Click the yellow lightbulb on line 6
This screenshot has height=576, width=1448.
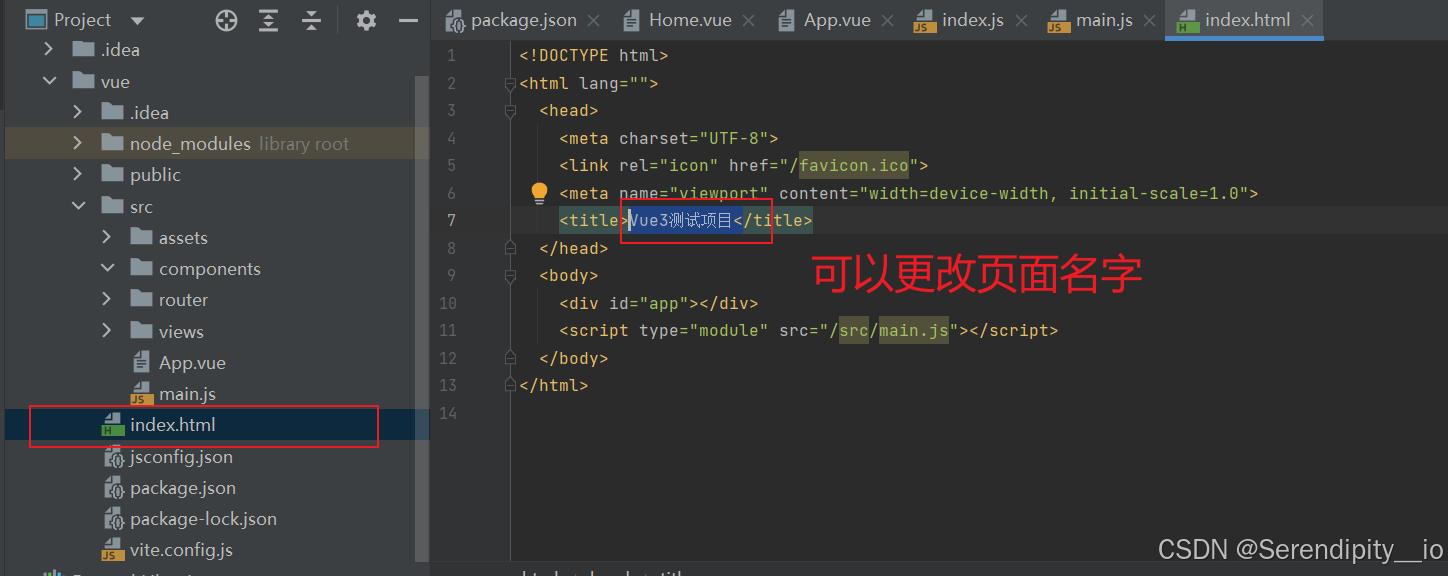point(539,192)
